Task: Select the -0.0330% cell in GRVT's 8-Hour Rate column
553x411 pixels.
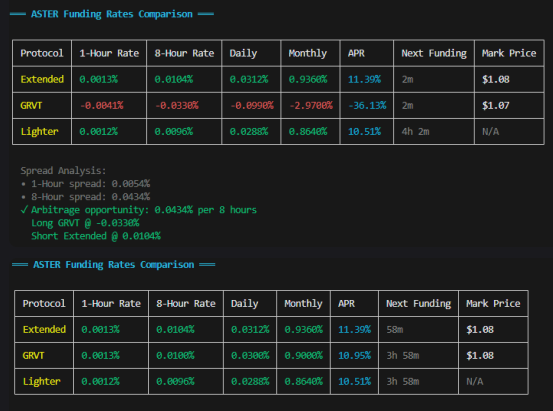Action: pyautogui.click(x=177, y=105)
